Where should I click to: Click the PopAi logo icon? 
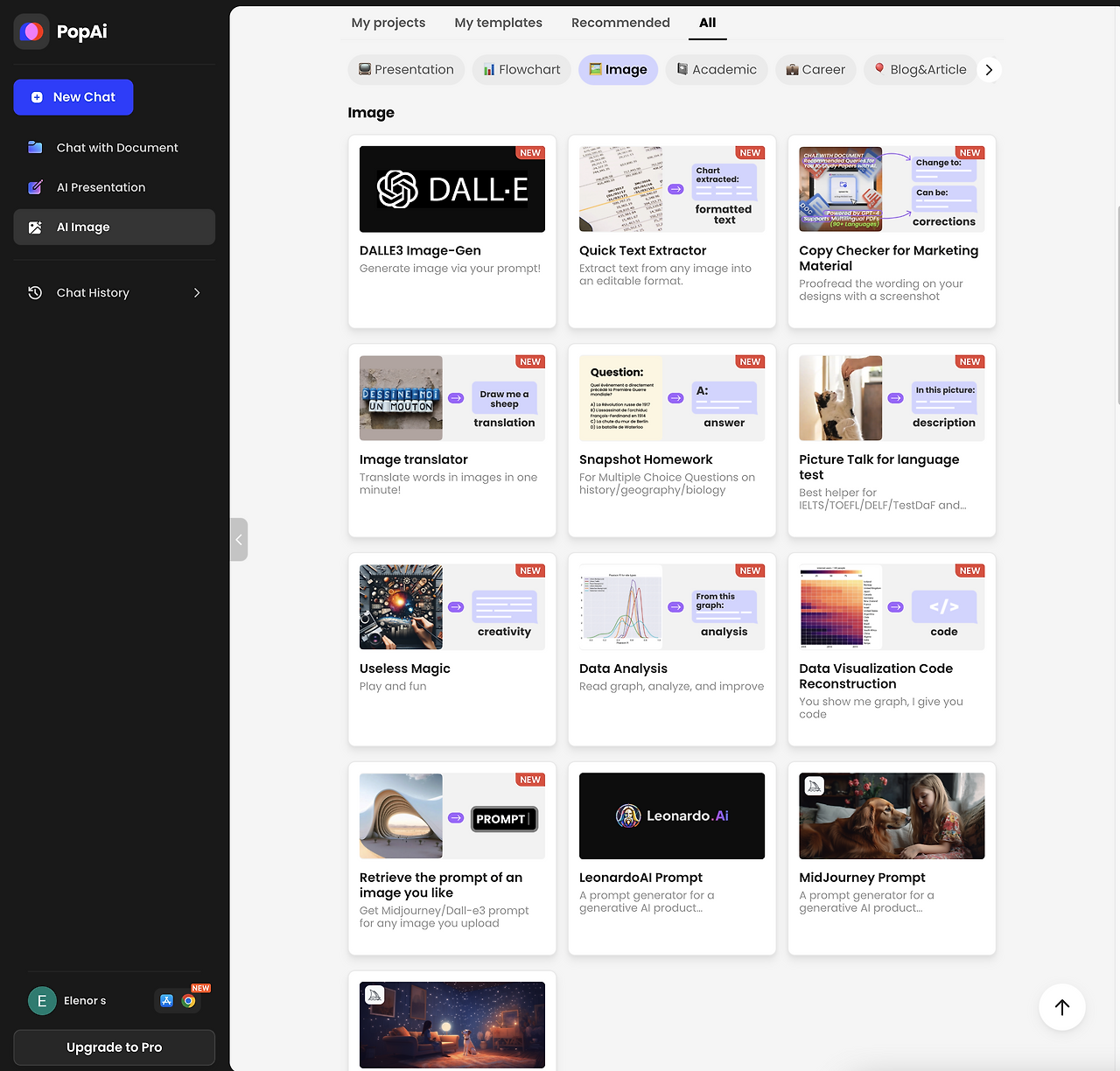(31, 31)
